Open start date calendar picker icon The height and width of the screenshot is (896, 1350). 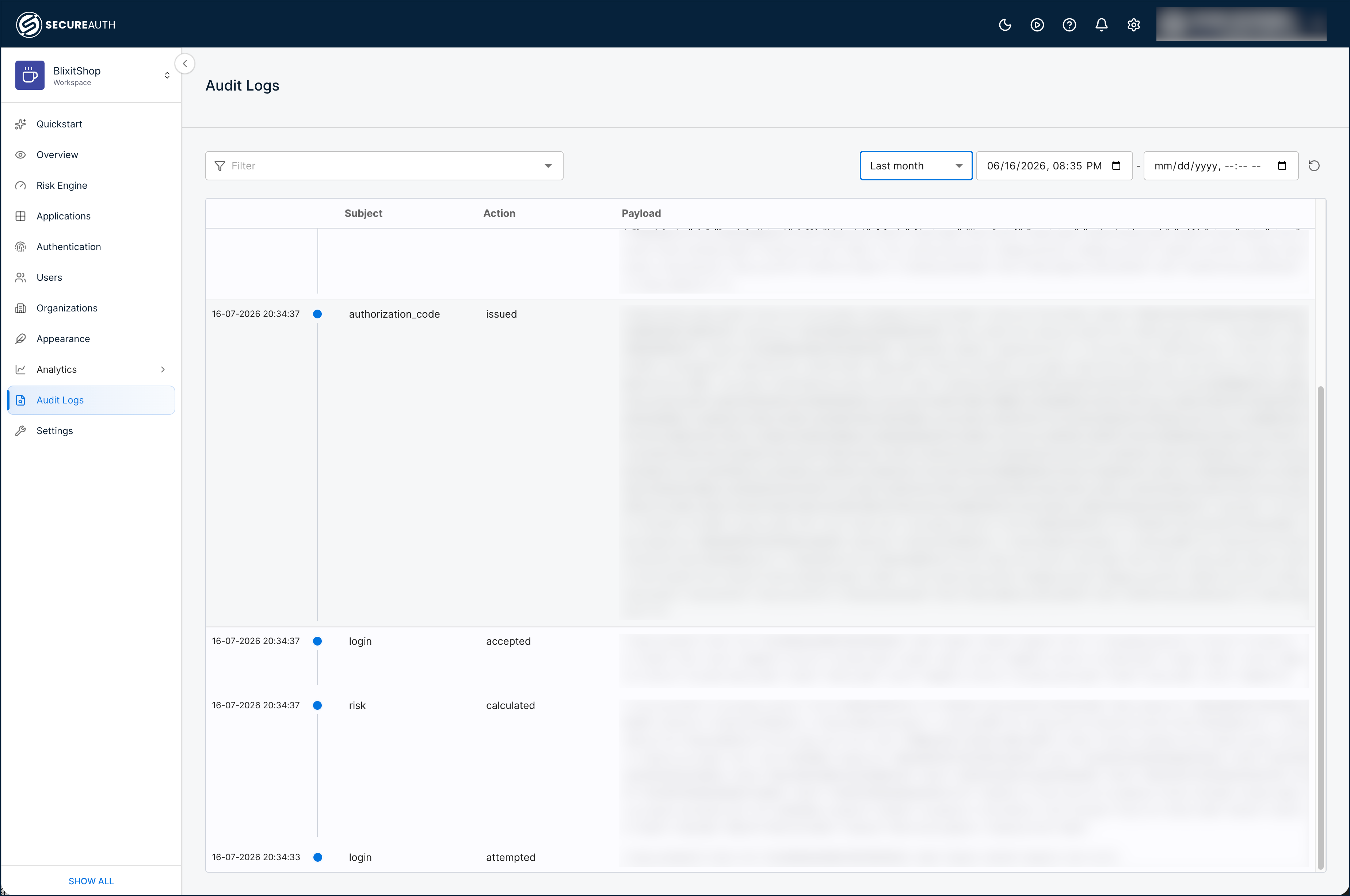click(1116, 166)
